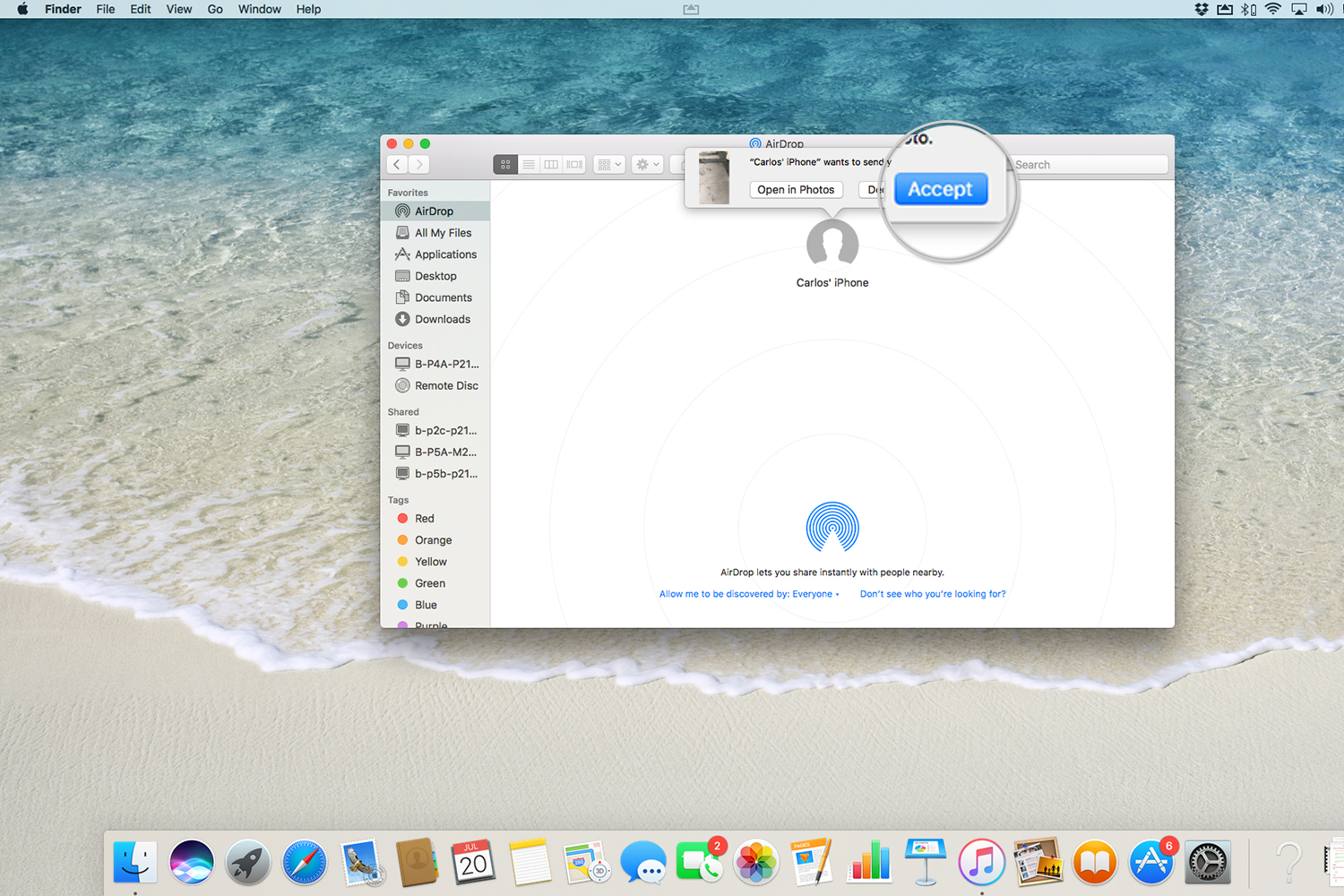Open the Edit menu
1344x896 pixels.
coord(141,9)
